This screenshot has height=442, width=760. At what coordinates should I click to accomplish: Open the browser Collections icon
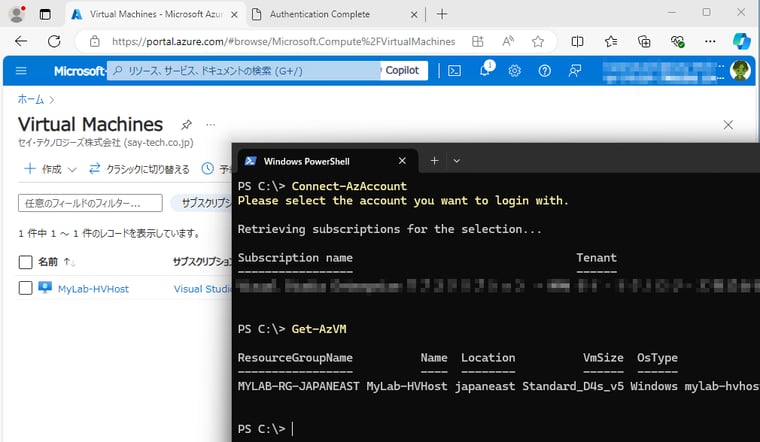pyautogui.click(x=644, y=42)
